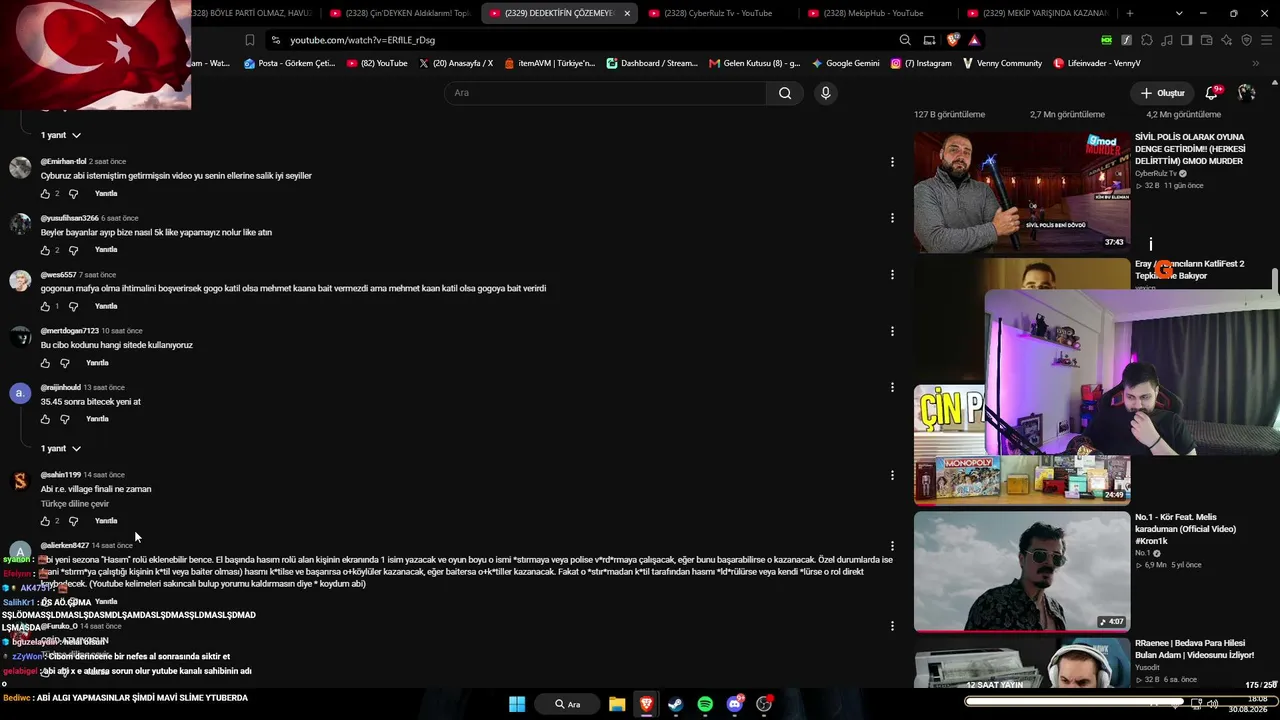Click the address bar URL
The height and width of the screenshot is (720, 1280).
pos(362,40)
